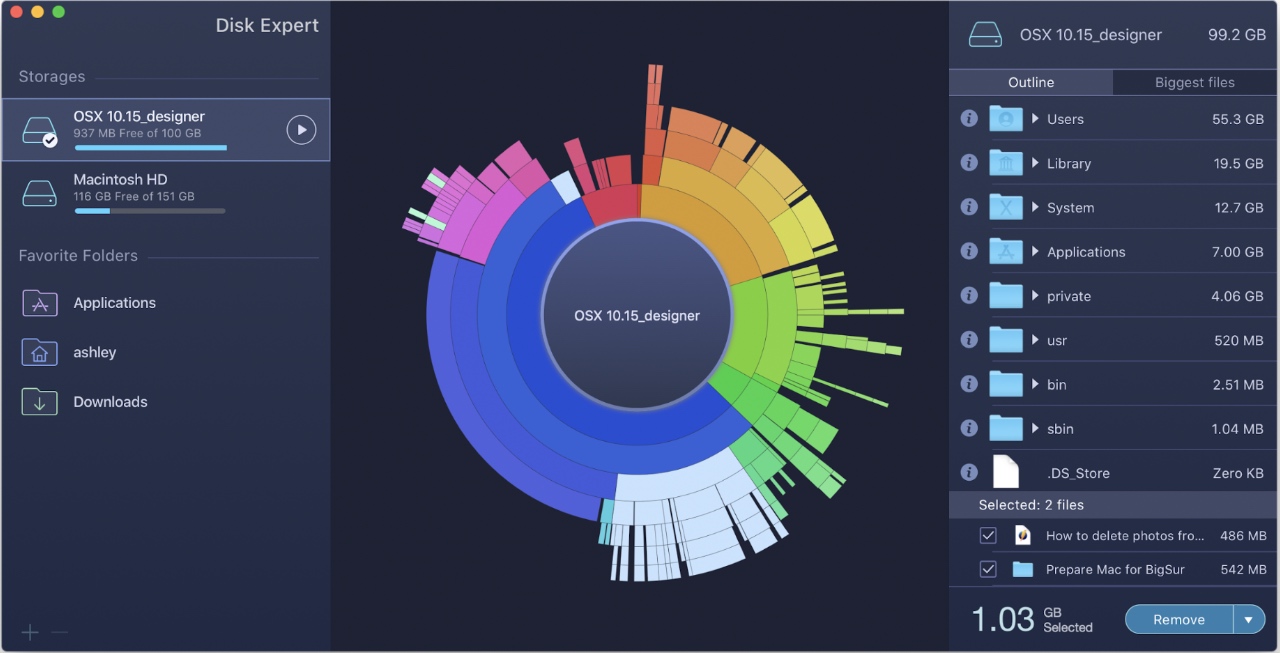The height and width of the screenshot is (653, 1280).
Task: Open the ashley home folder icon
Action: pos(40,352)
